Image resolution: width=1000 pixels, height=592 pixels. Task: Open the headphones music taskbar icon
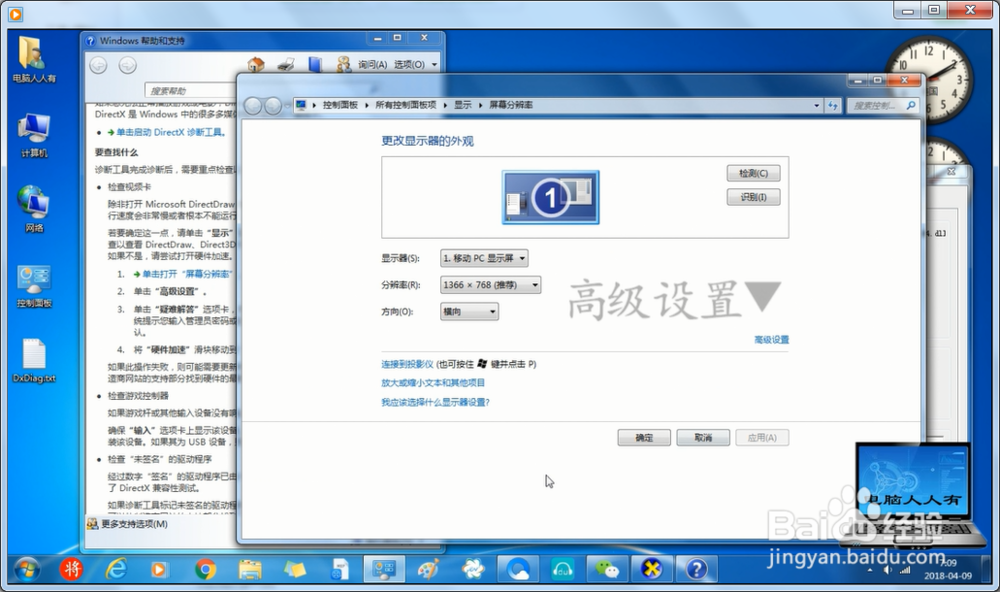coord(562,568)
